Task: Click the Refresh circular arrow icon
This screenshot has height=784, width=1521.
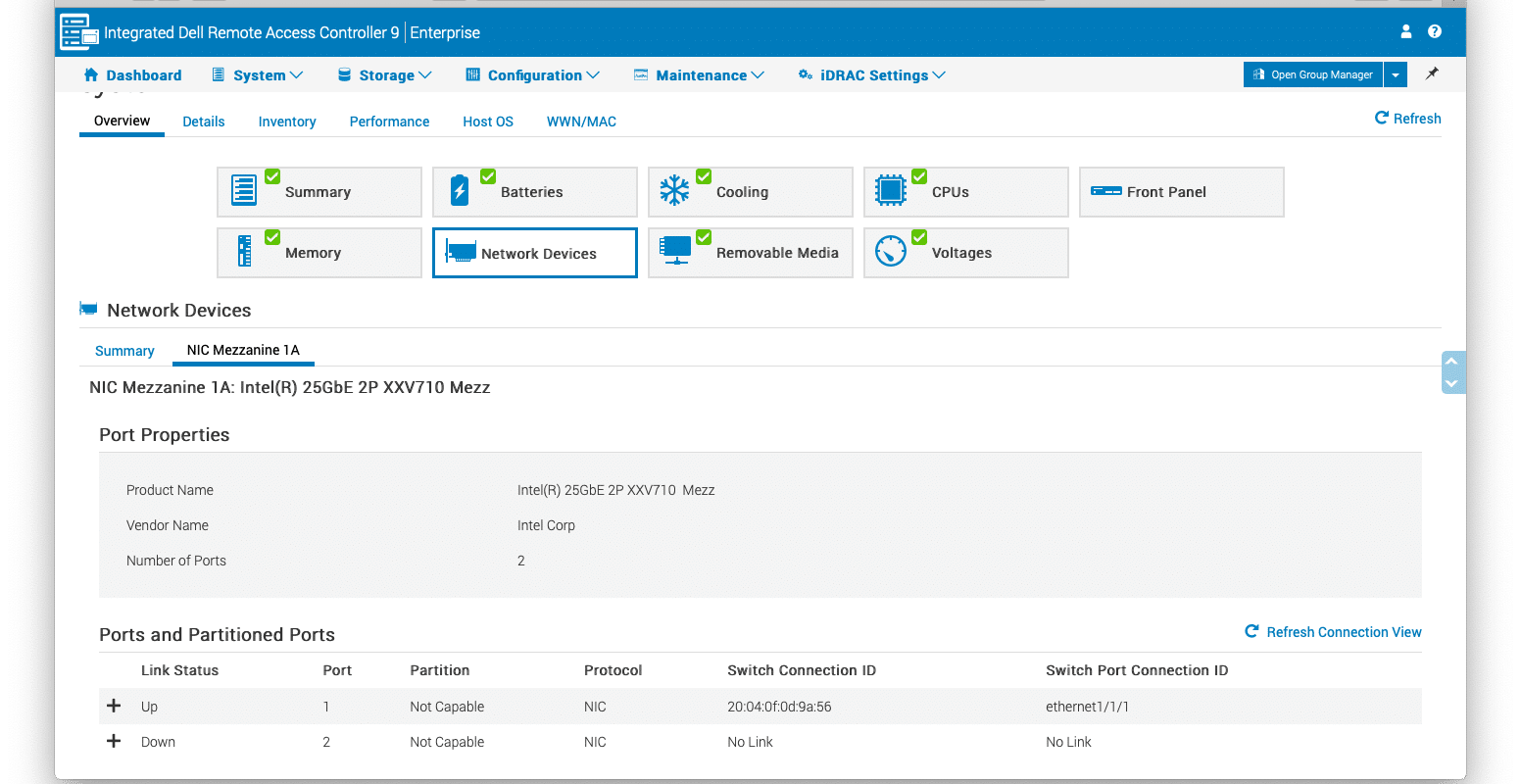Action: tap(1382, 118)
